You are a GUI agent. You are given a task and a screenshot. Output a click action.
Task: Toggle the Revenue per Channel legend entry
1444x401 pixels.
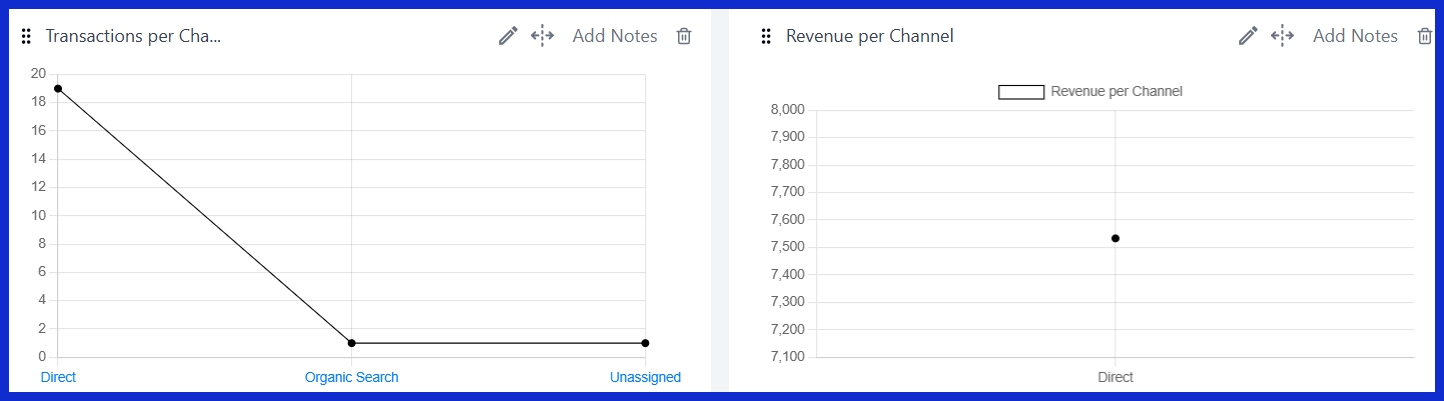(1116, 91)
